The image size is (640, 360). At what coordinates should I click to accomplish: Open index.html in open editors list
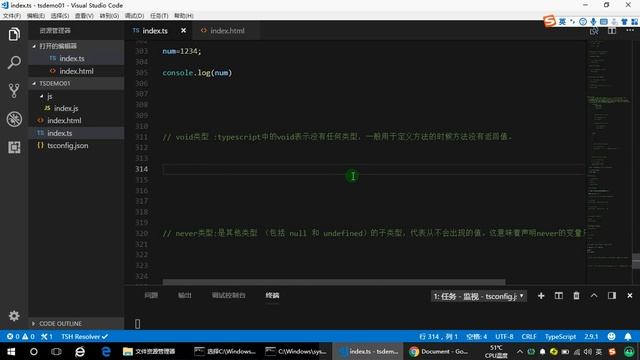[76, 71]
